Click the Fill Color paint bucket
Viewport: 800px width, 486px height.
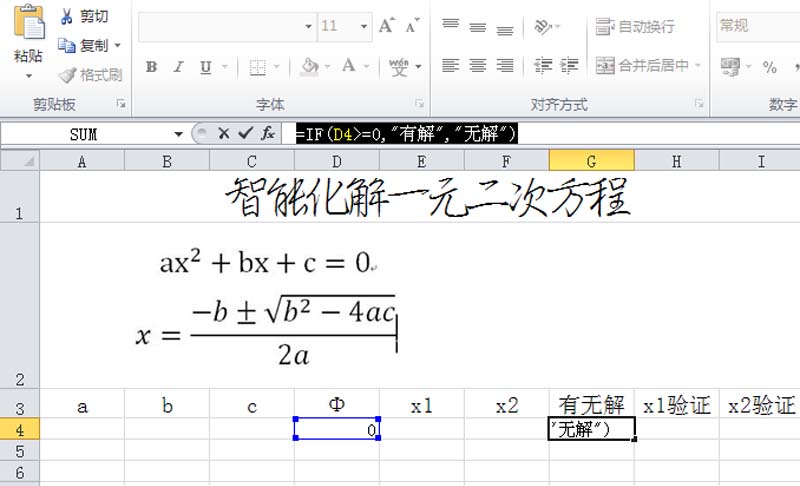pyautogui.click(x=310, y=66)
